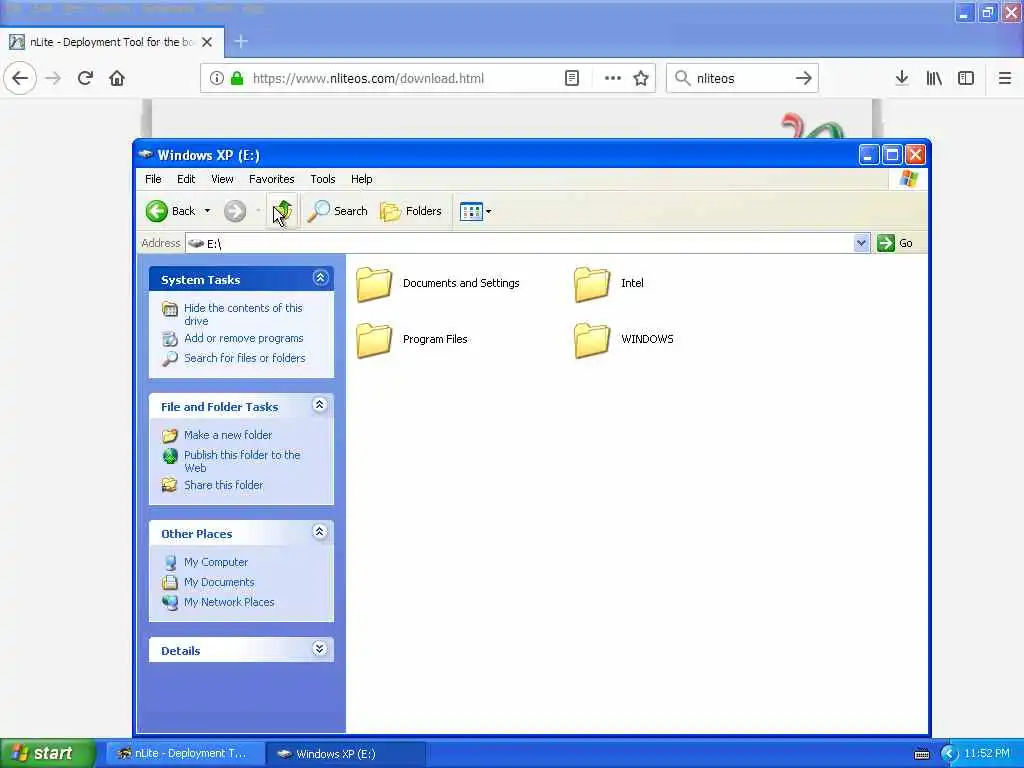Viewport: 1024px width, 768px height.
Task: Expand hidden tray icons arrow
Action: (x=949, y=754)
